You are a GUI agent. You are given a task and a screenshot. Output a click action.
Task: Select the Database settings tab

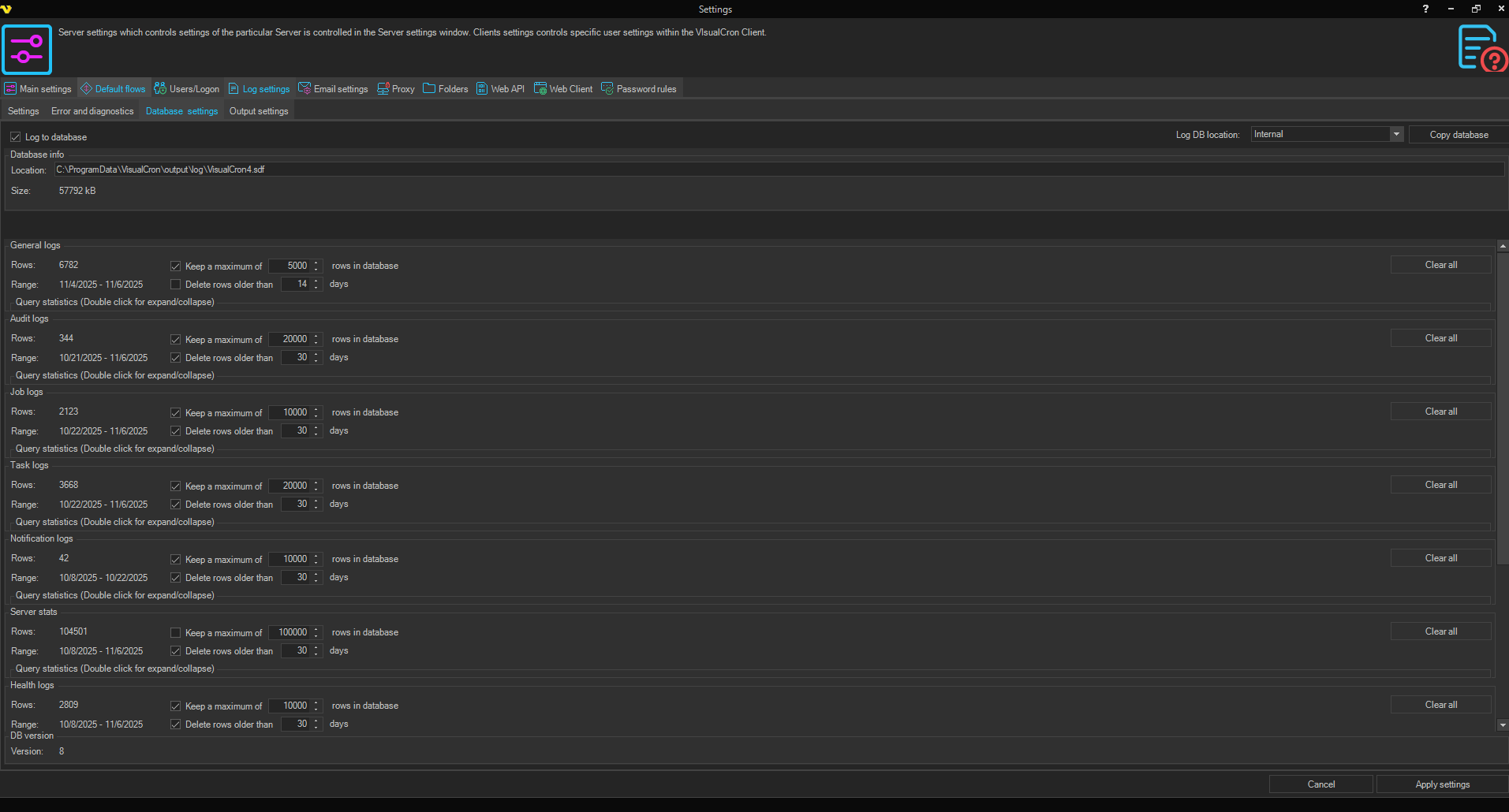(x=181, y=111)
